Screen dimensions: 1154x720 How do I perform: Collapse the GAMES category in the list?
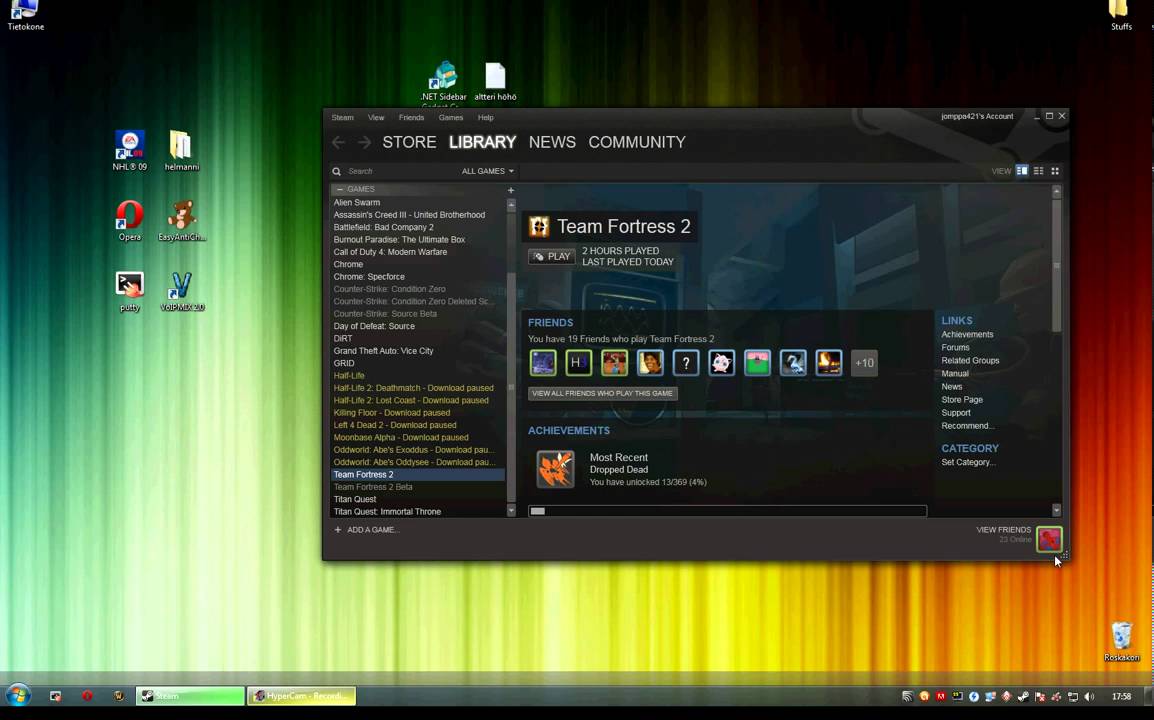point(339,190)
